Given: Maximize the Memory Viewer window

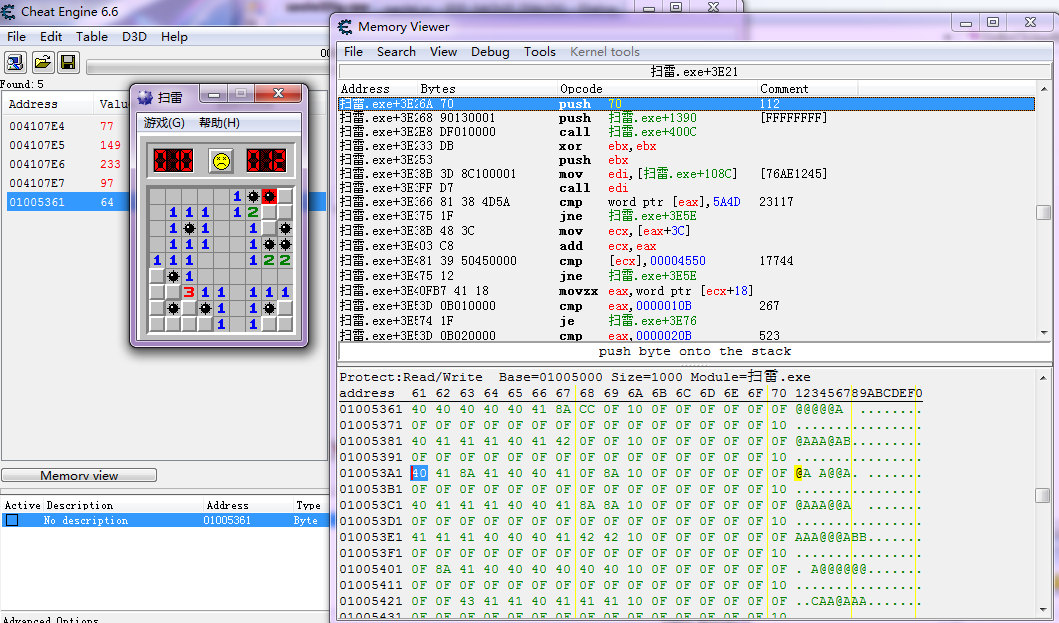Looking at the screenshot, I should coord(993,22).
